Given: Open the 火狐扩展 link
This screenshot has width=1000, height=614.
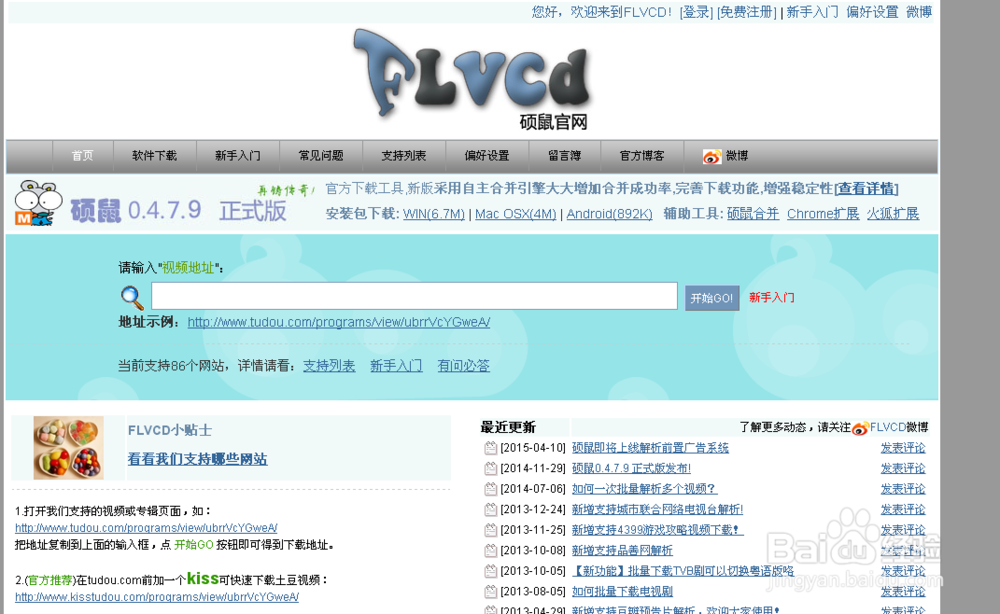Looking at the screenshot, I should [x=892, y=214].
